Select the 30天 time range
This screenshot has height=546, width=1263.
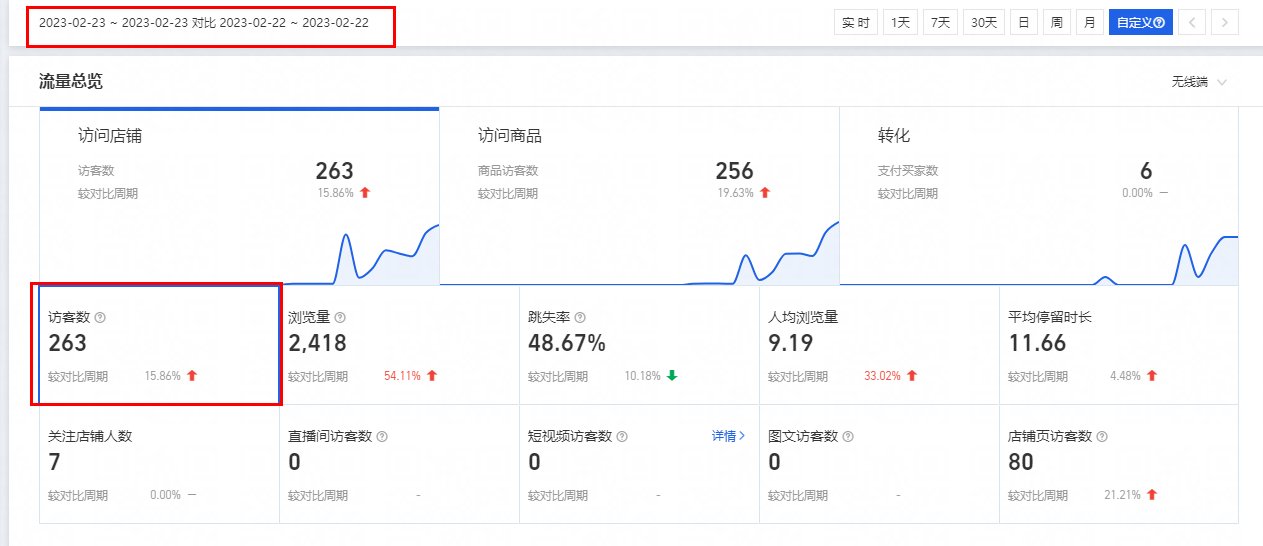pos(984,22)
